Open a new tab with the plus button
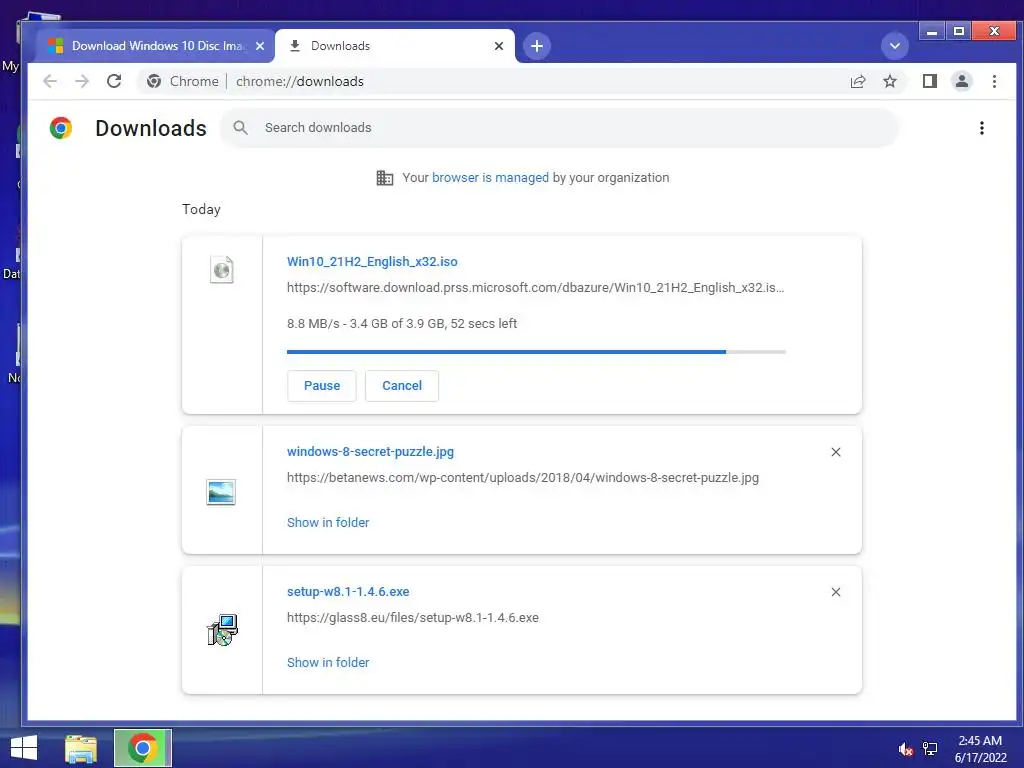 [x=537, y=46]
